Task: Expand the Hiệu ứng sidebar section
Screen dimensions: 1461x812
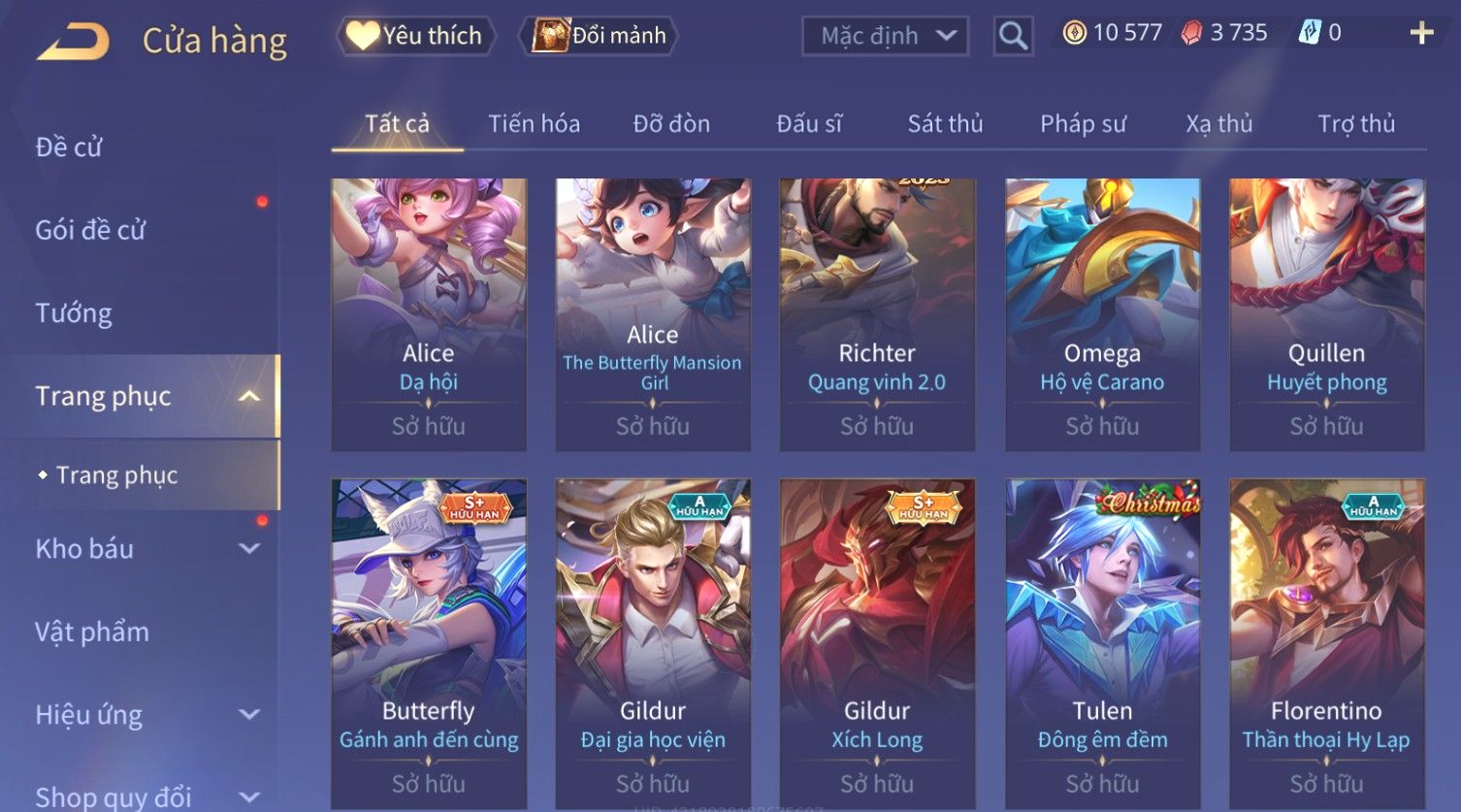Action: [x=249, y=714]
